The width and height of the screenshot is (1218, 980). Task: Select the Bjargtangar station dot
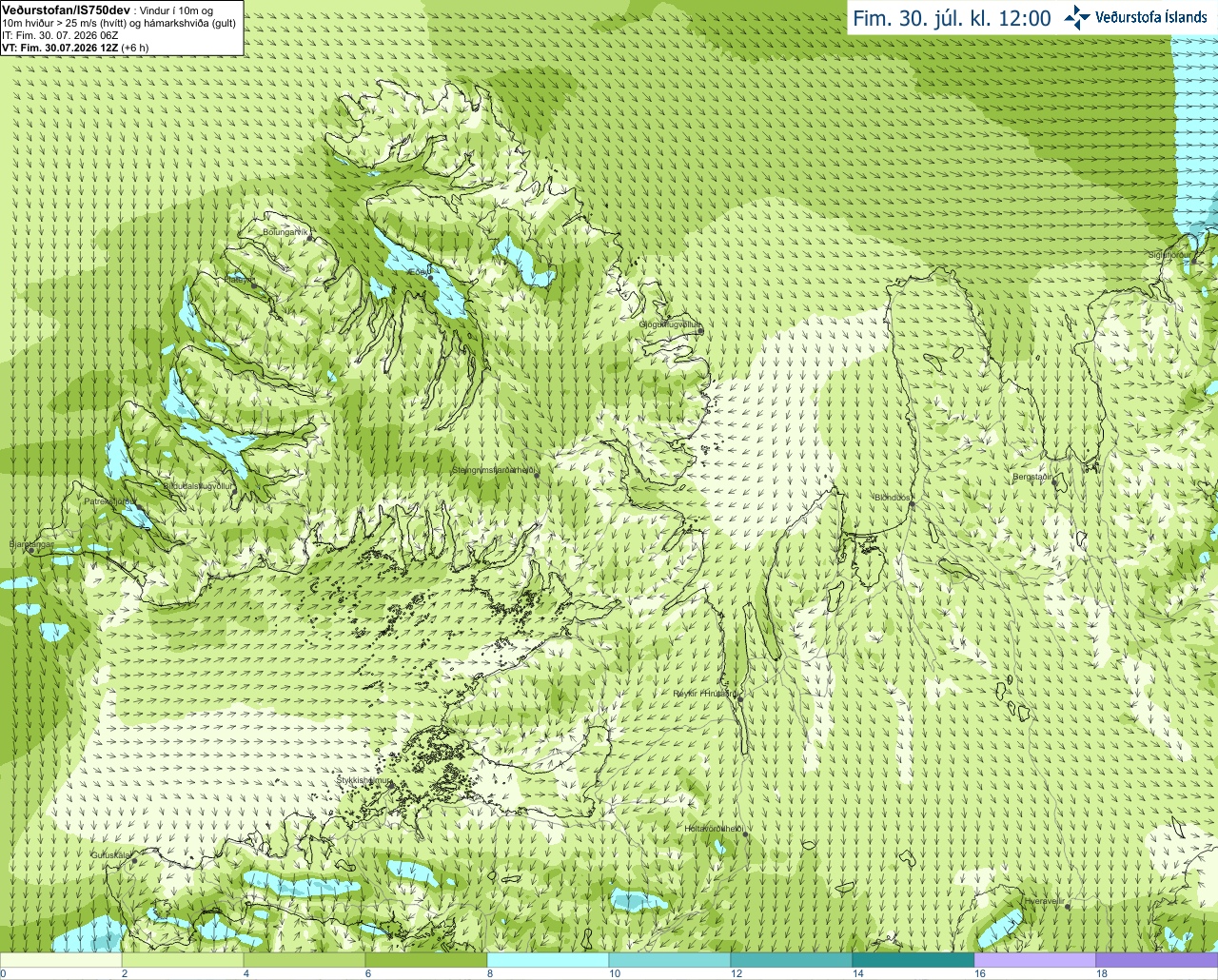tap(31, 549)
